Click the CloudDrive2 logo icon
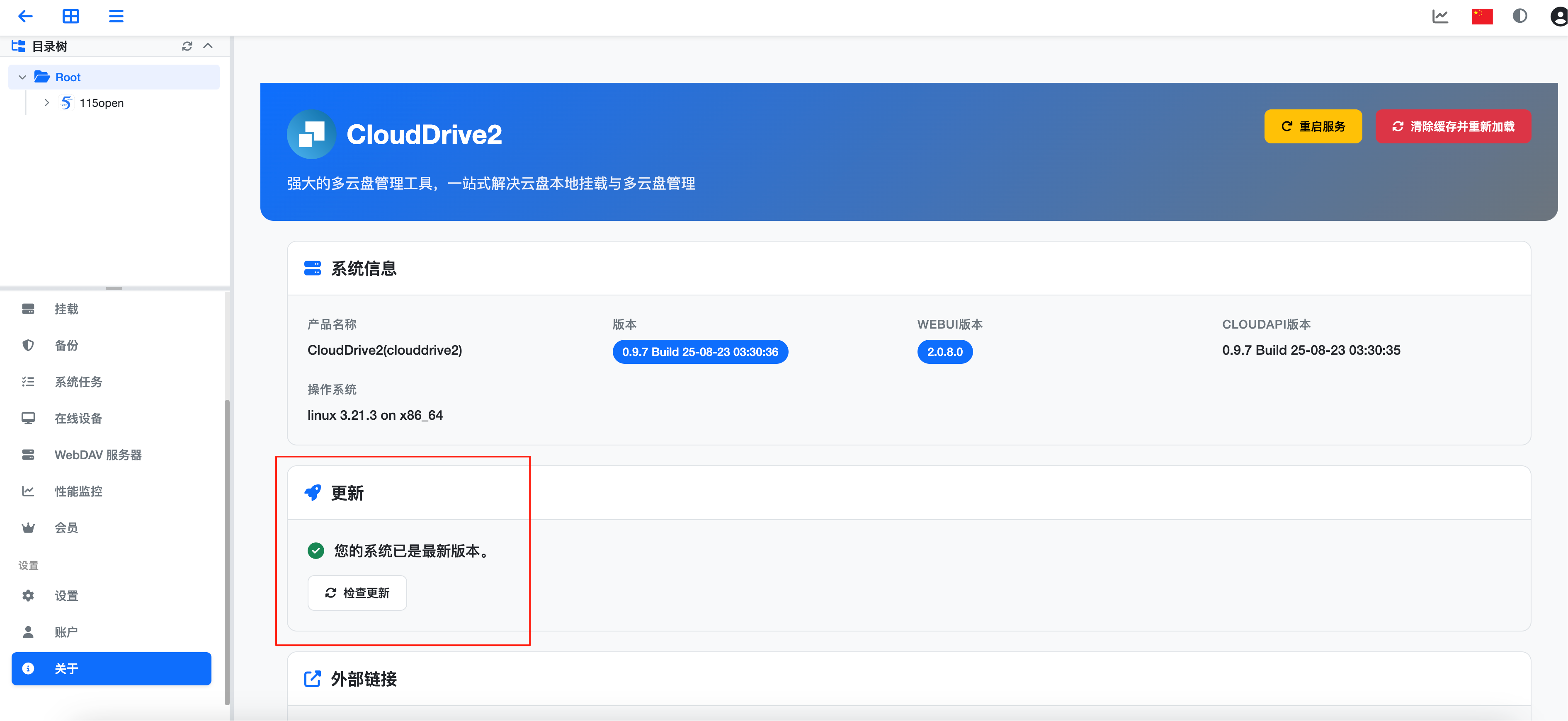 (x=311, y=135)
